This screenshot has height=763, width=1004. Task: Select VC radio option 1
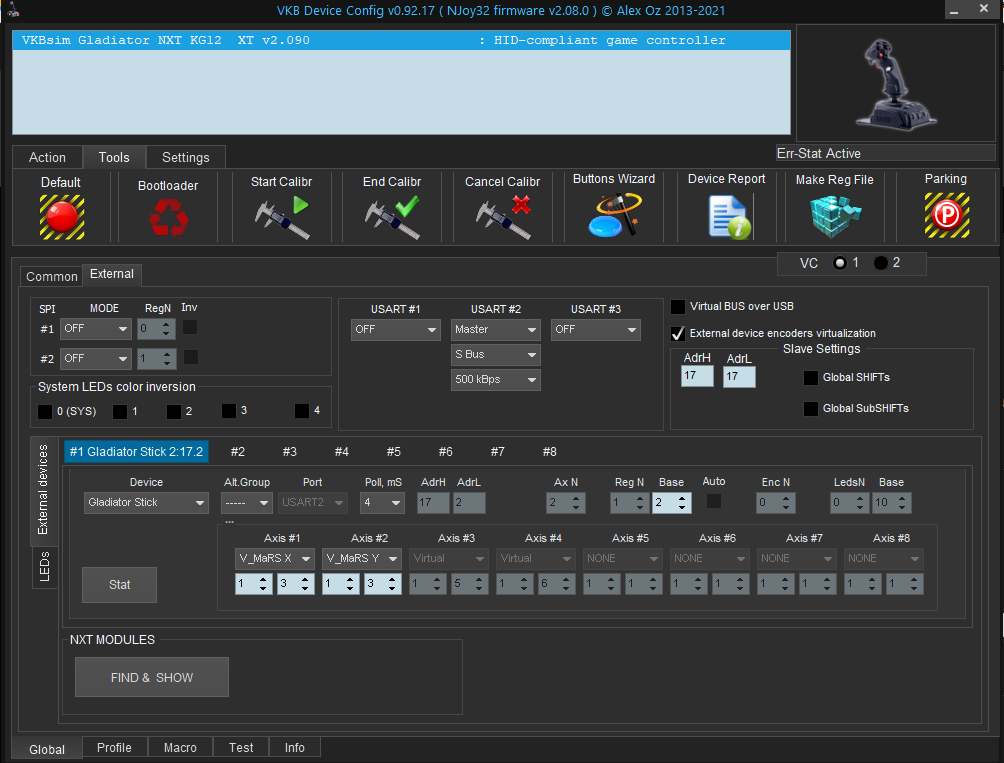[x=839, y=263]
